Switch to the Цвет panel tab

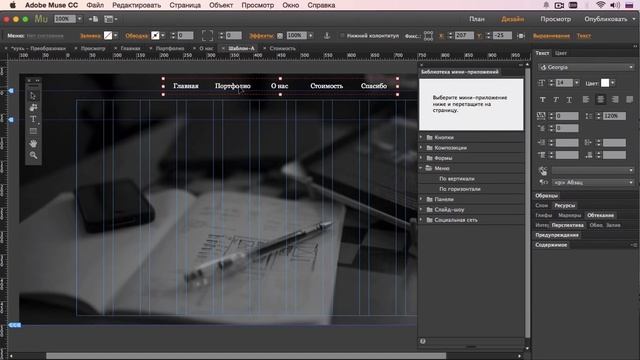(x=561, y=53)
